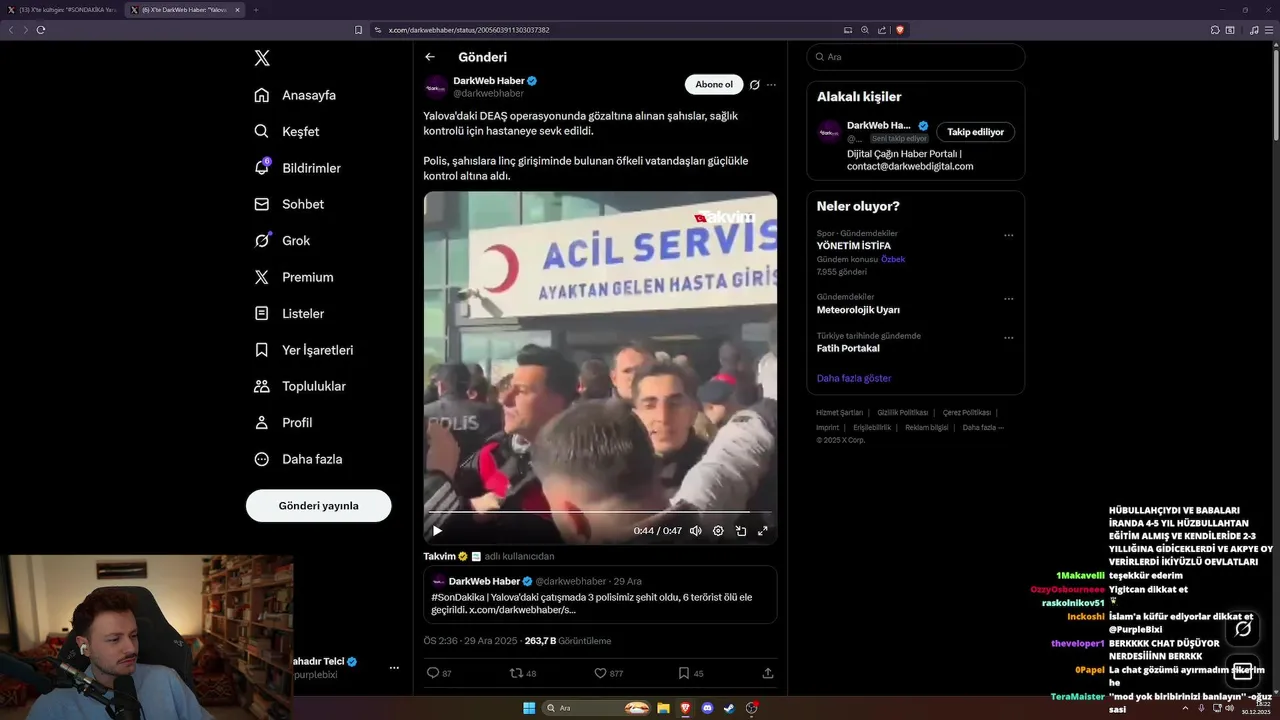Open Premium from the sidebar
Screen dimensions: 1280x720
293,277
